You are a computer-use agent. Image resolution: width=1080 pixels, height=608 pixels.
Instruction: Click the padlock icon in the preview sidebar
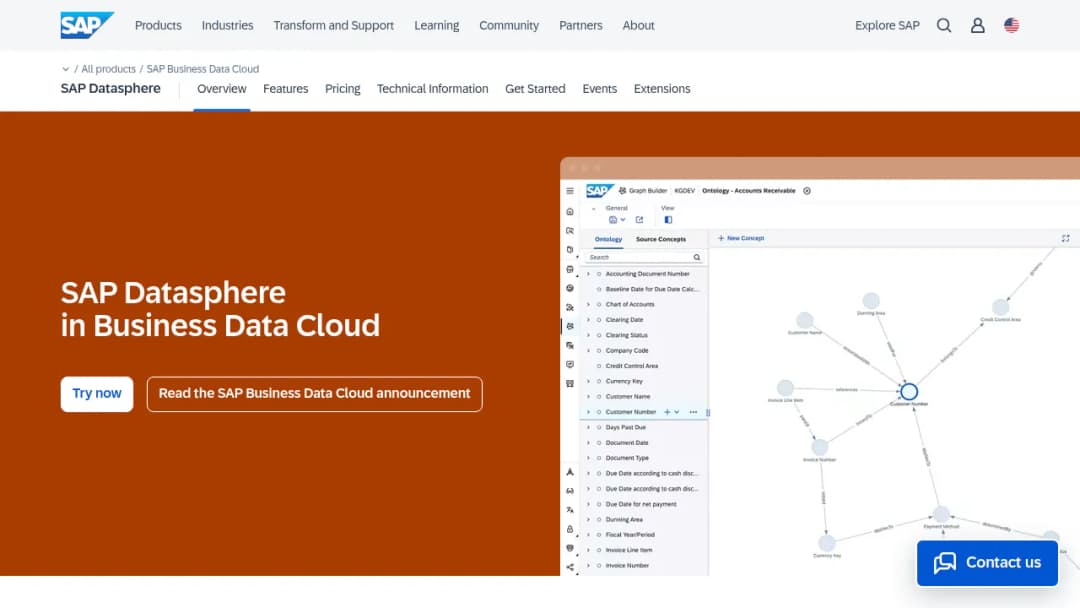pos(570,529)
